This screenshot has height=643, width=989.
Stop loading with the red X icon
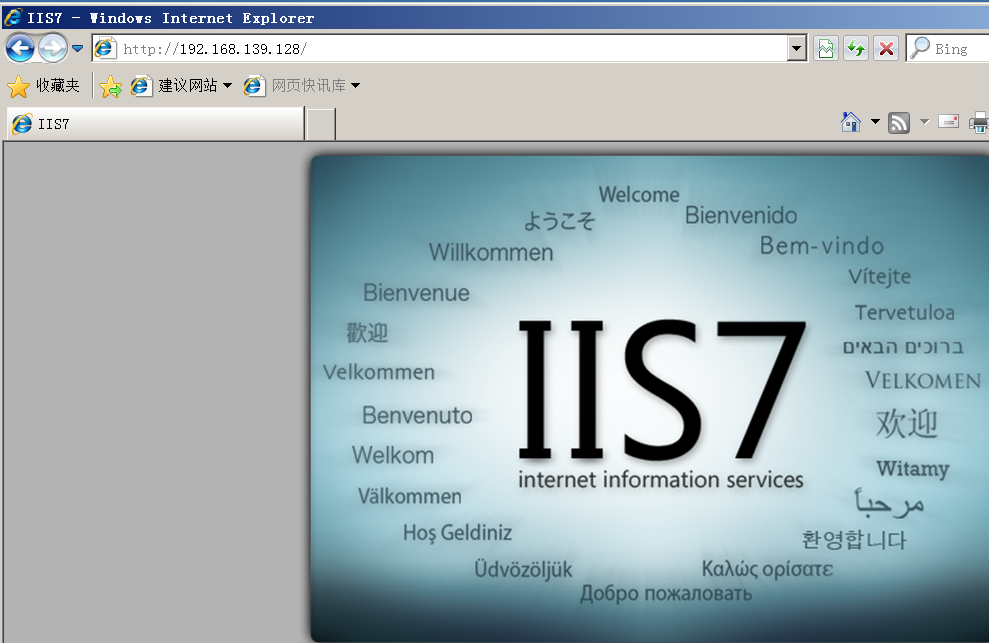[x=886, y=49]
